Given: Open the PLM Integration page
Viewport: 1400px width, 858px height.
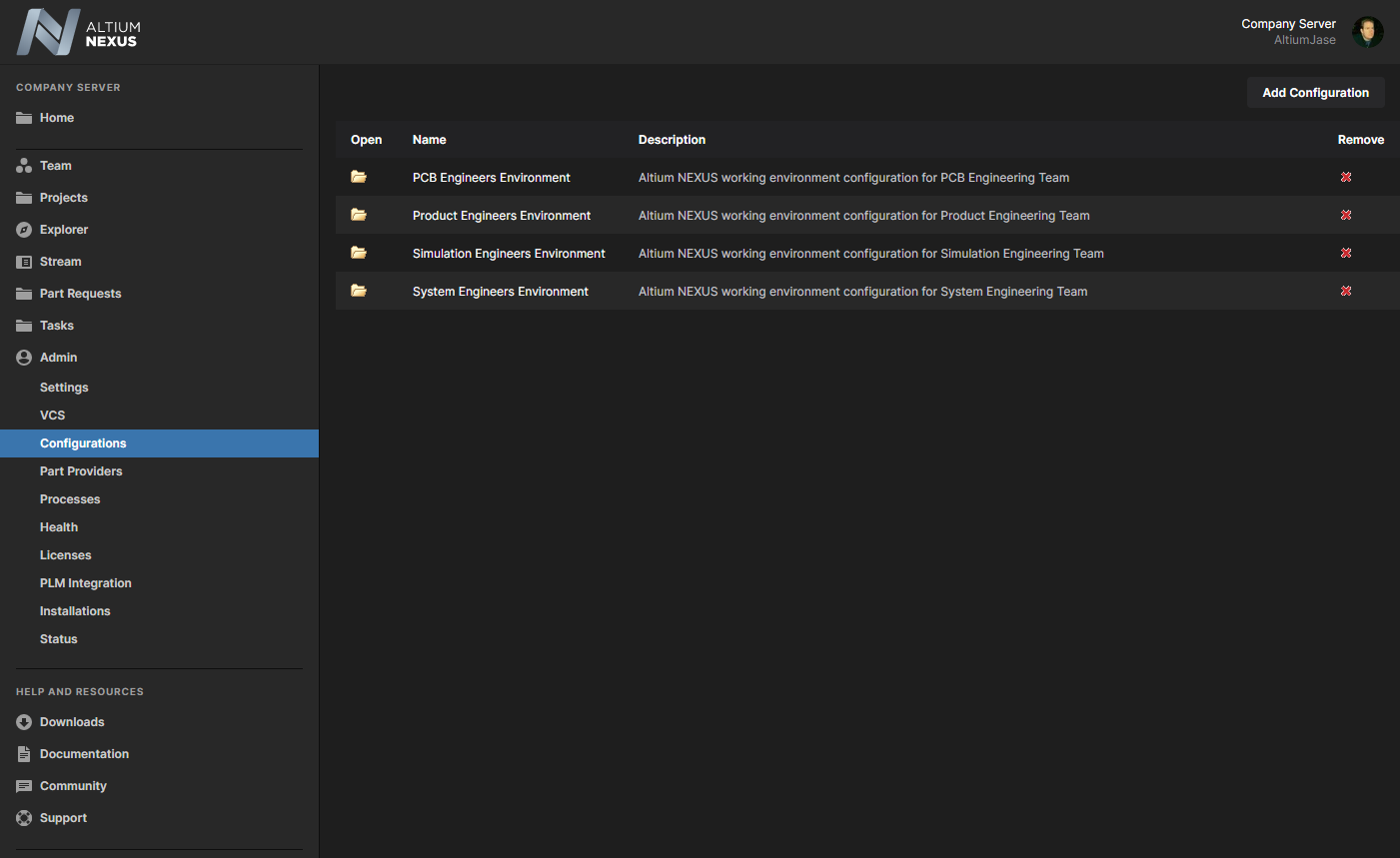Looking at the screenshot, I should (86, 583).
